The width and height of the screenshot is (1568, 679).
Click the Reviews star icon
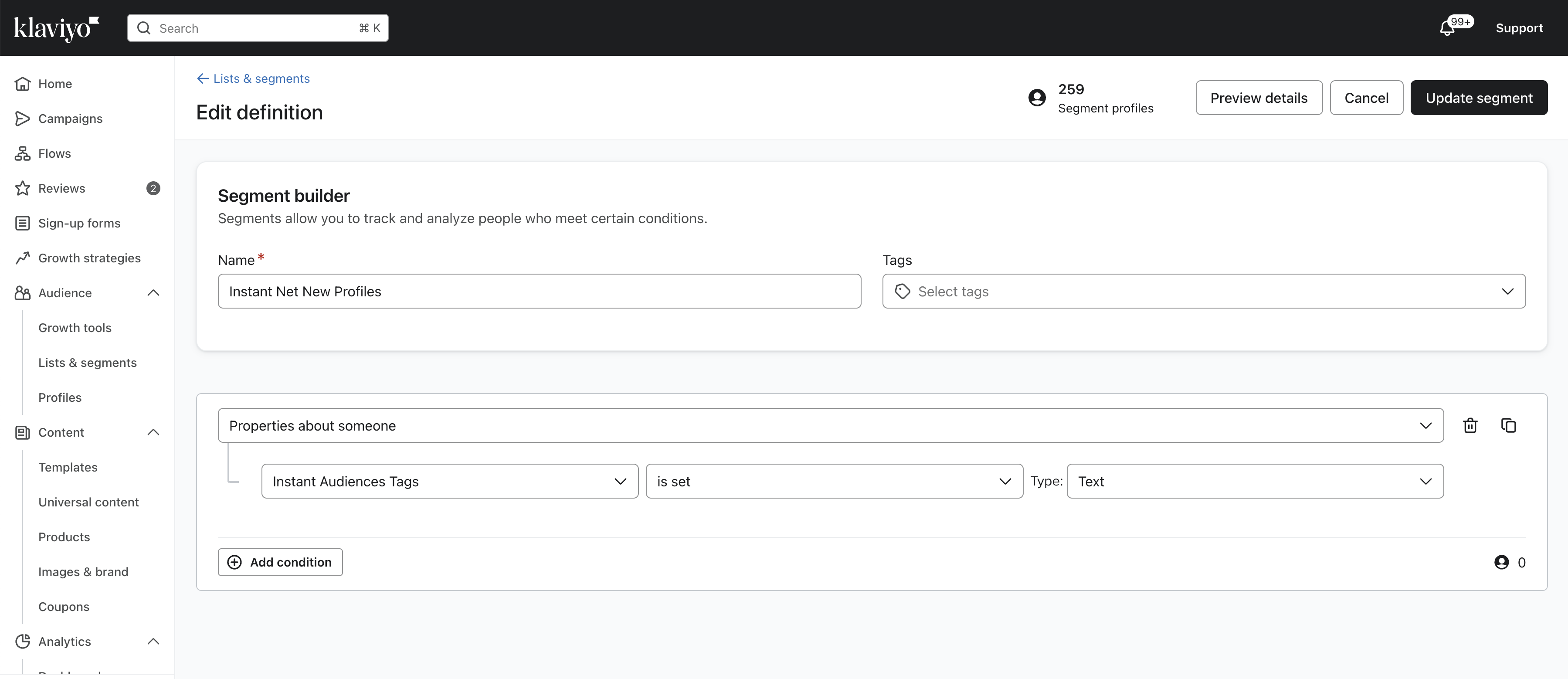tap(23, 188)
